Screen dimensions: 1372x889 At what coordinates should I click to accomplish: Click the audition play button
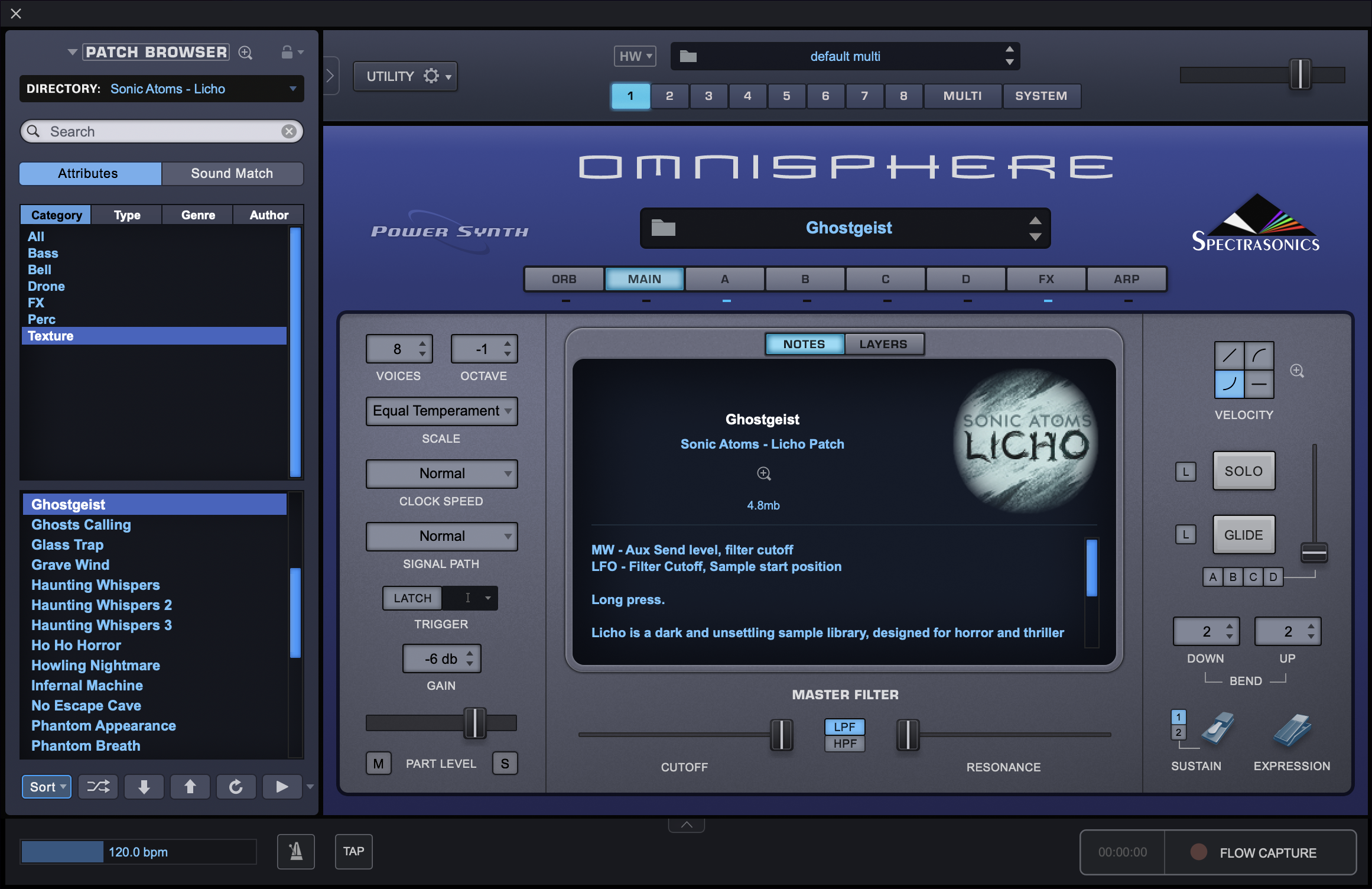[282, 787]
